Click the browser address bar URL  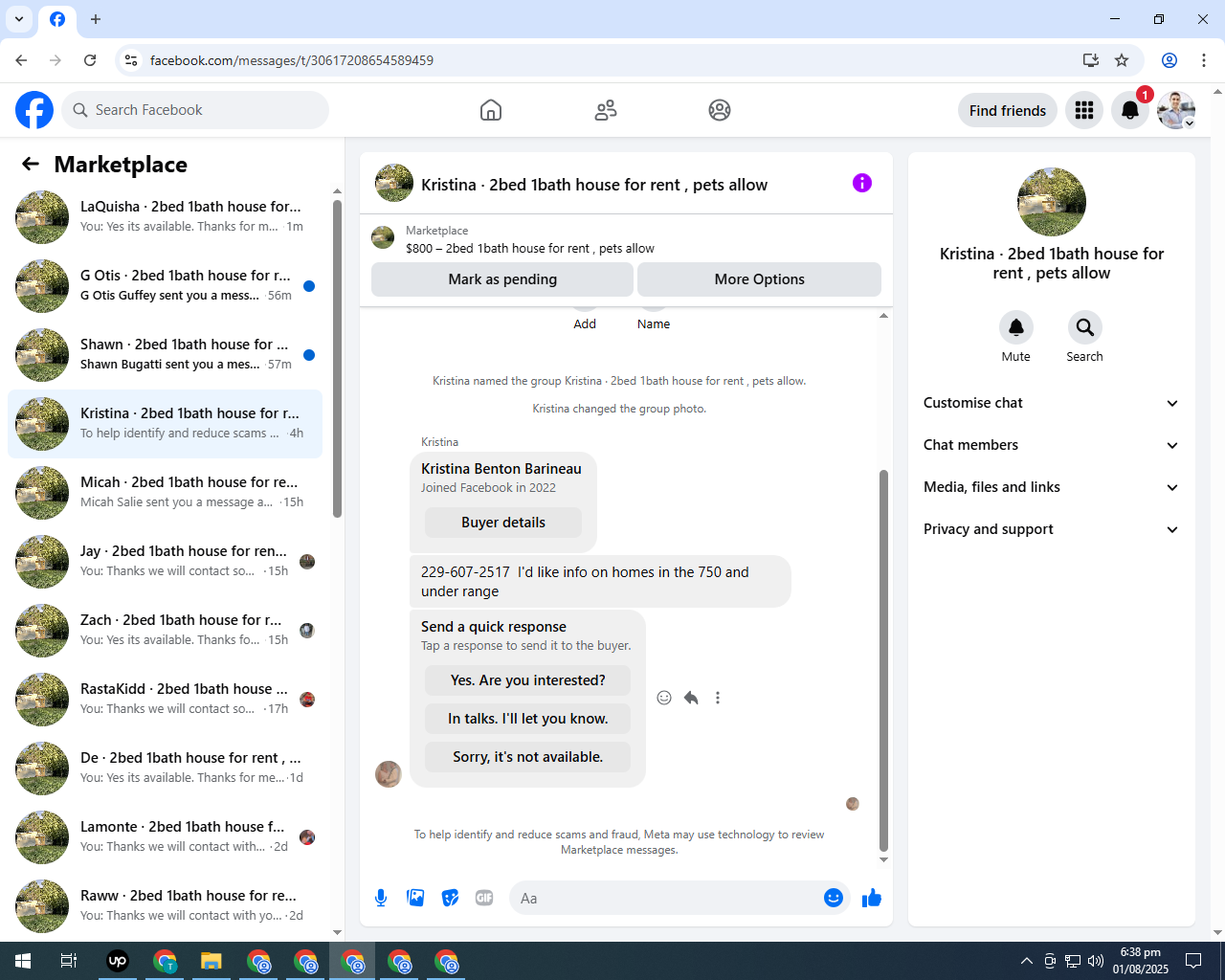pos(292,60)
